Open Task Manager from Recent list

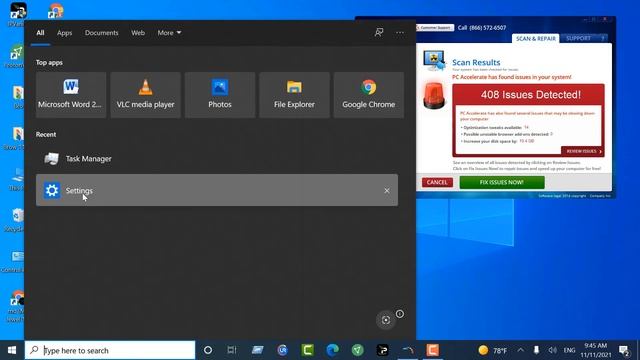coord(217,159)
